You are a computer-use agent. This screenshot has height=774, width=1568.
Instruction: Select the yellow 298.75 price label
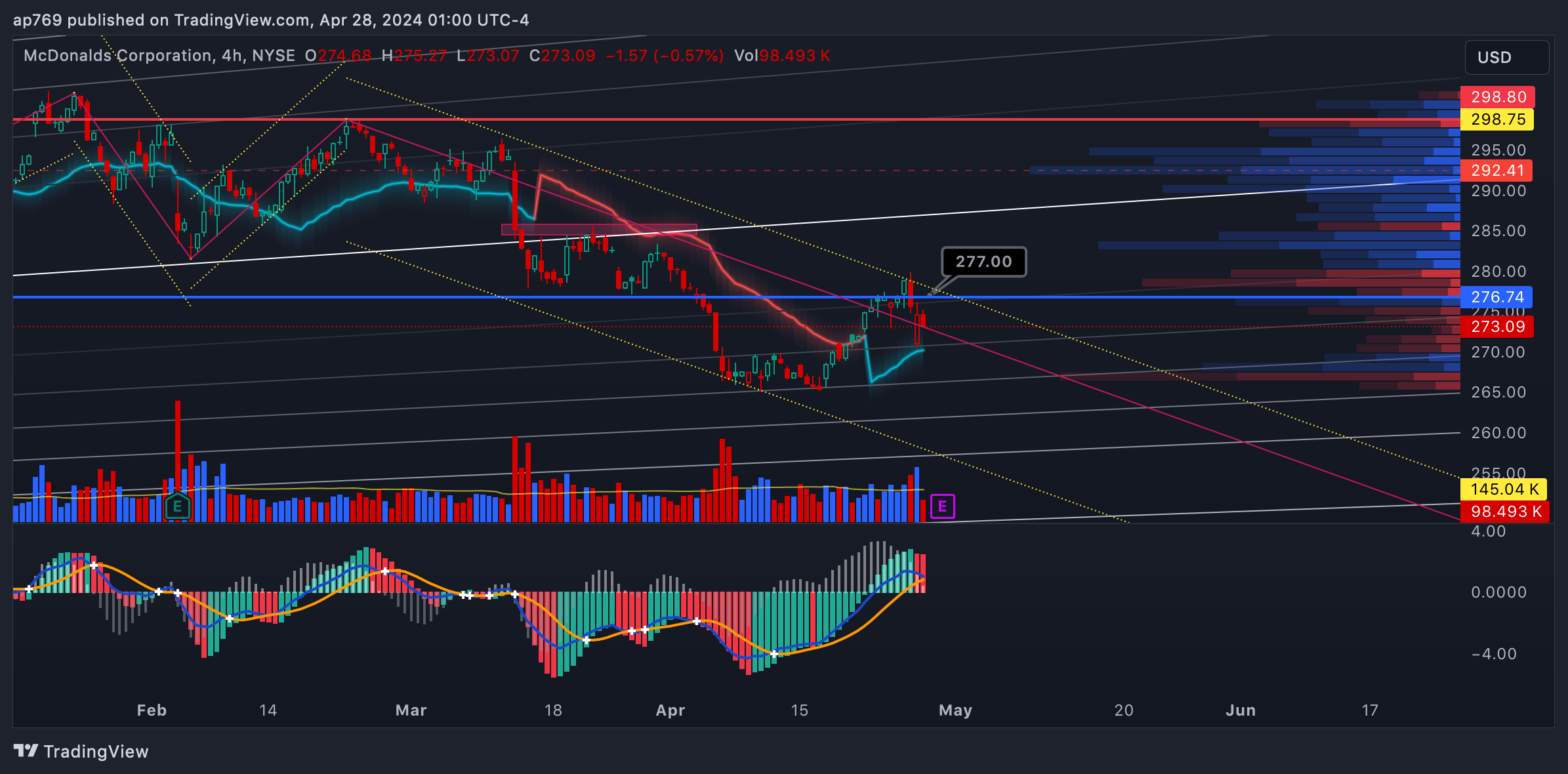pyautogui.click(x=1497, y=119)
